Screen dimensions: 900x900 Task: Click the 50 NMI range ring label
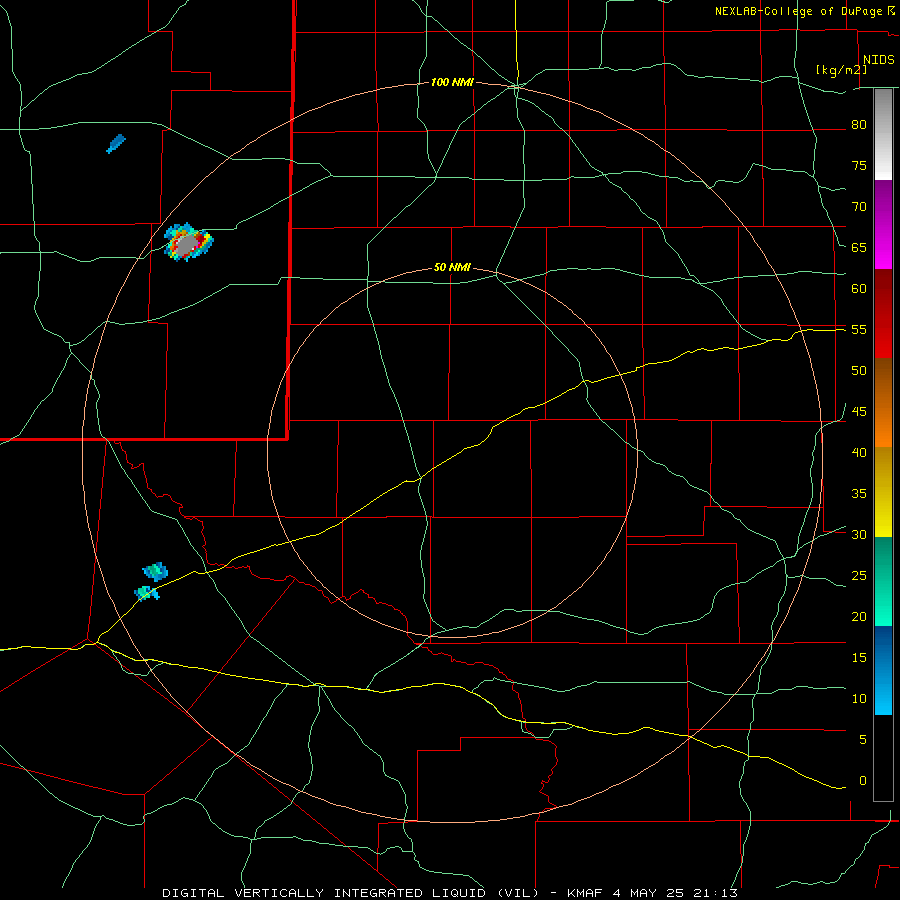click(x=452, y=267)
